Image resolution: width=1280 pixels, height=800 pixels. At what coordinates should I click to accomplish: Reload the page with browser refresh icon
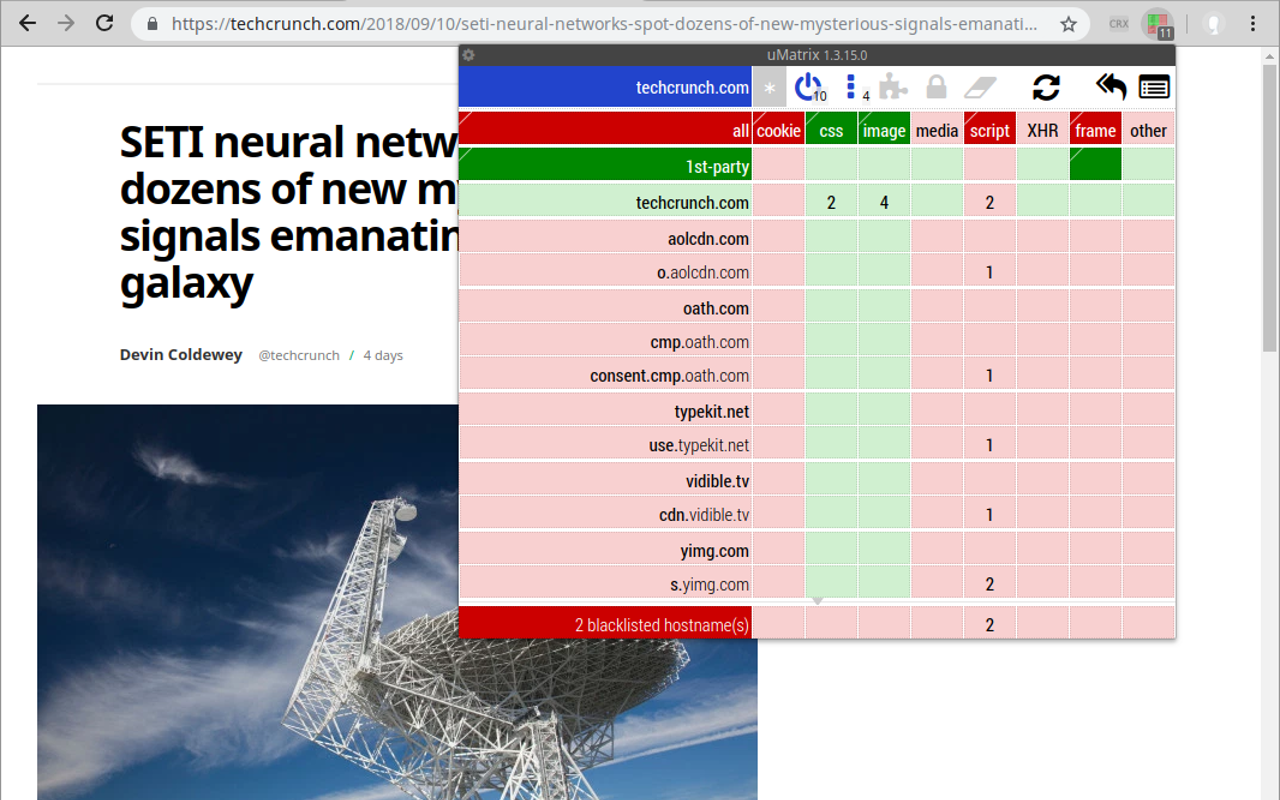(105, 23)
